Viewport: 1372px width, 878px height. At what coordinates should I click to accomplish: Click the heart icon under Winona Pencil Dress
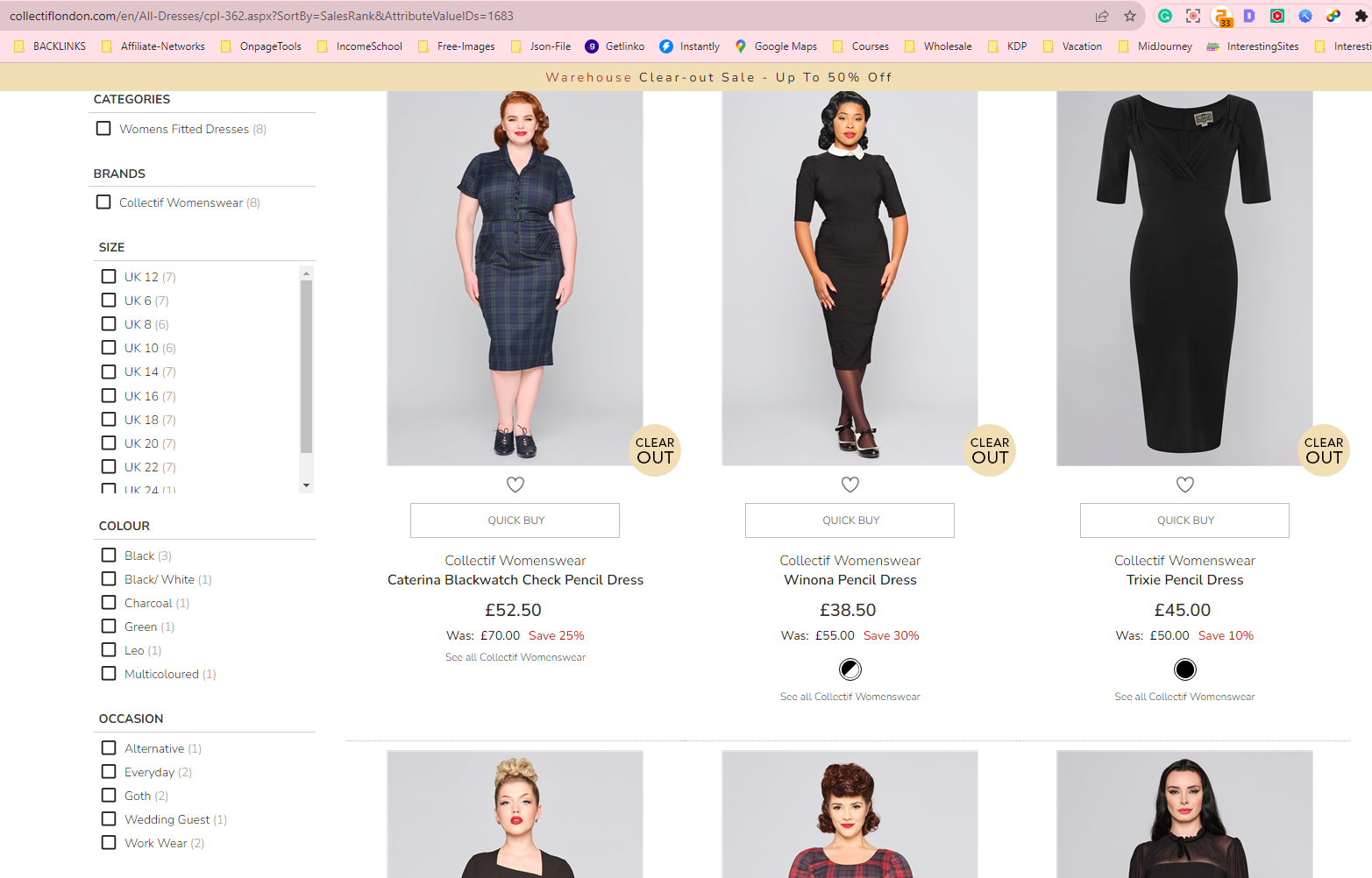850,485
